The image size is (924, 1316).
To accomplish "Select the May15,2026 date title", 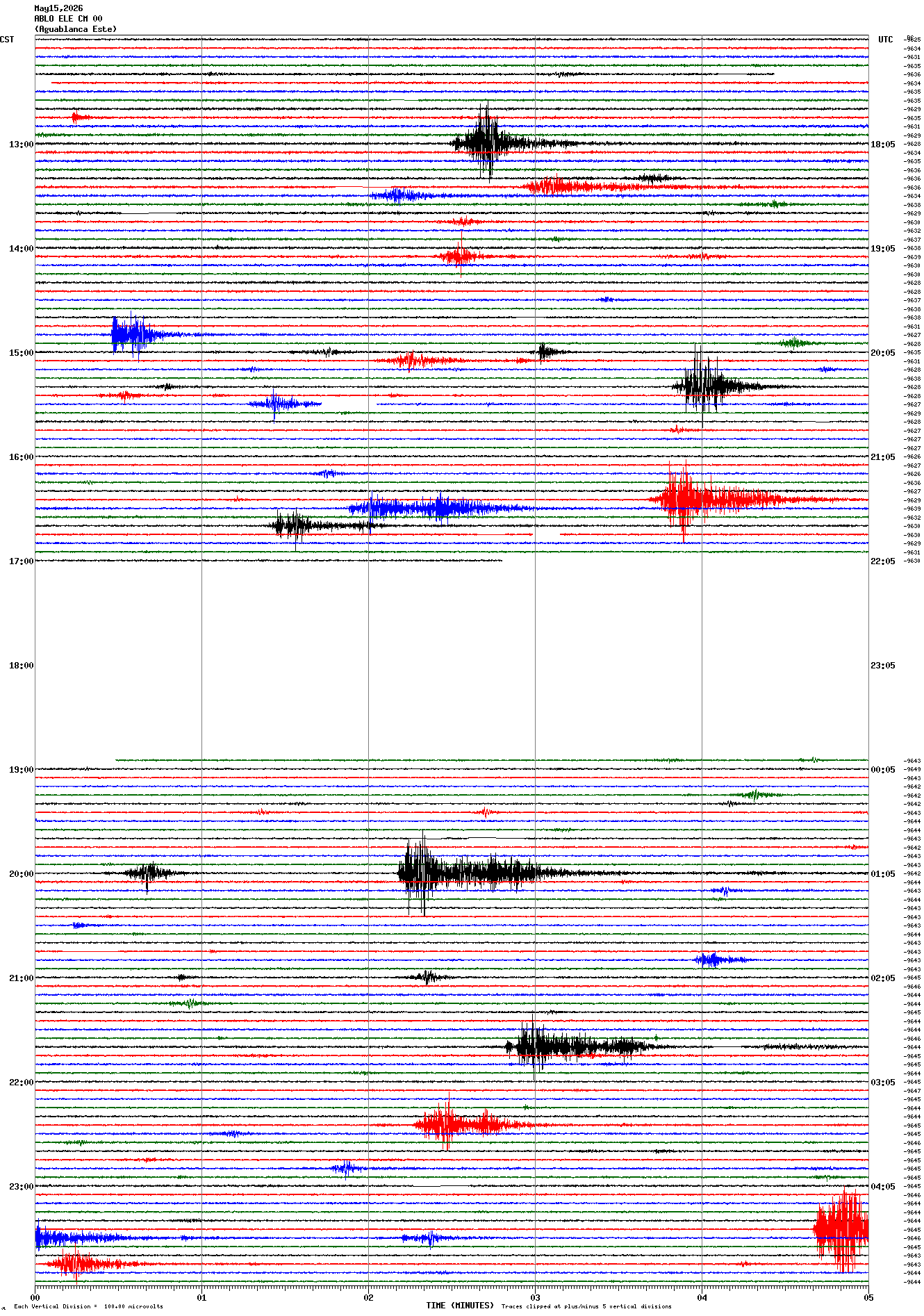I will (58, 8).
